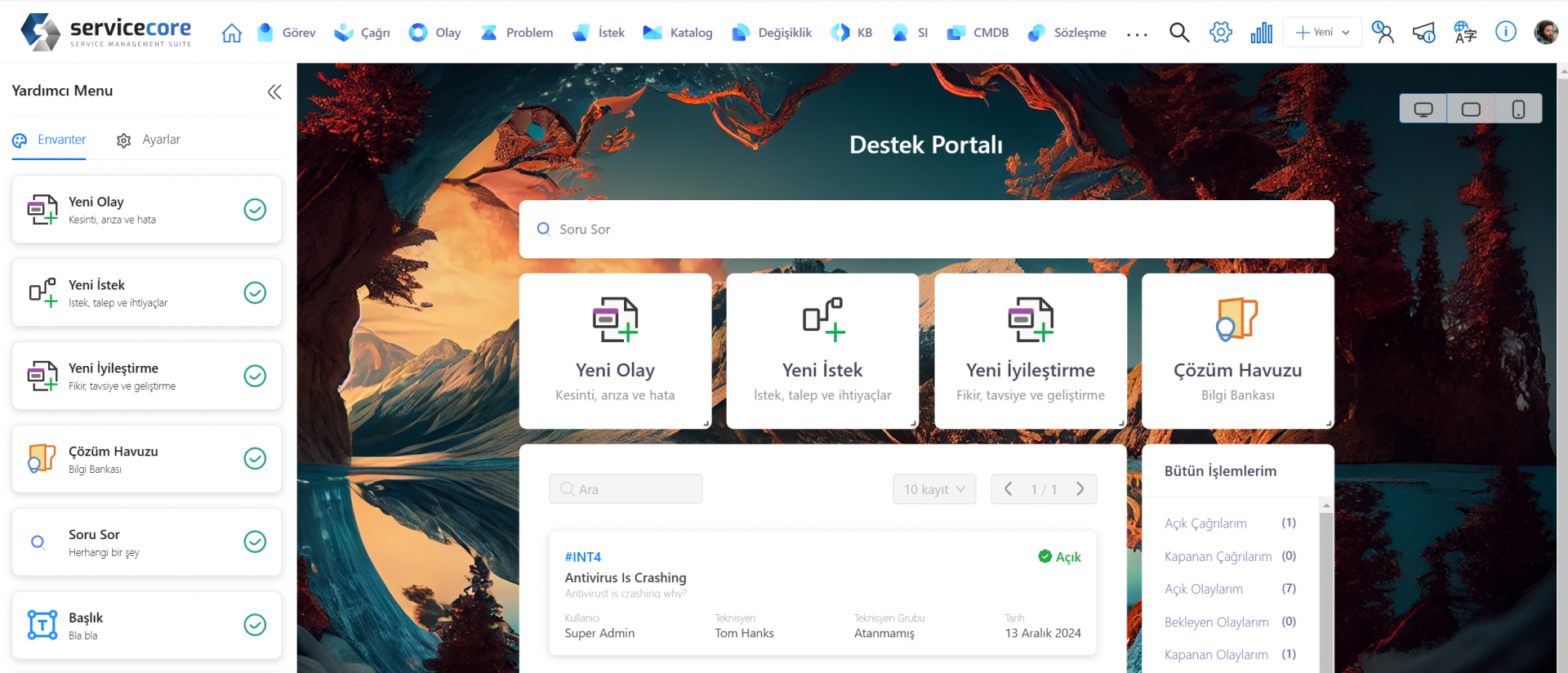
Task: Click the megaphone announcements icon
Action: [x=1423, y=33]
